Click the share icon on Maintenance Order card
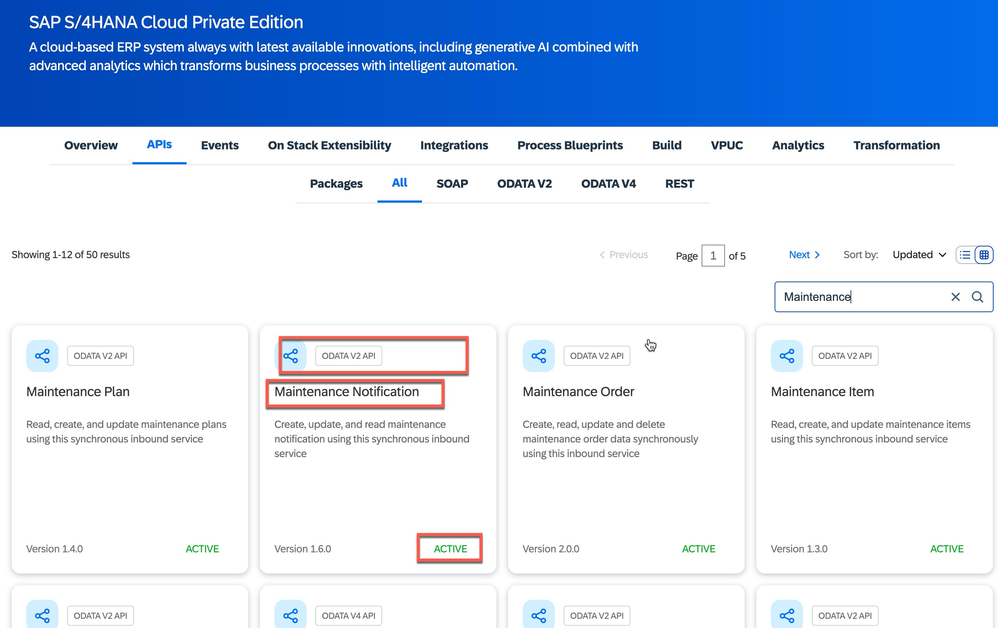 [538, 355]
